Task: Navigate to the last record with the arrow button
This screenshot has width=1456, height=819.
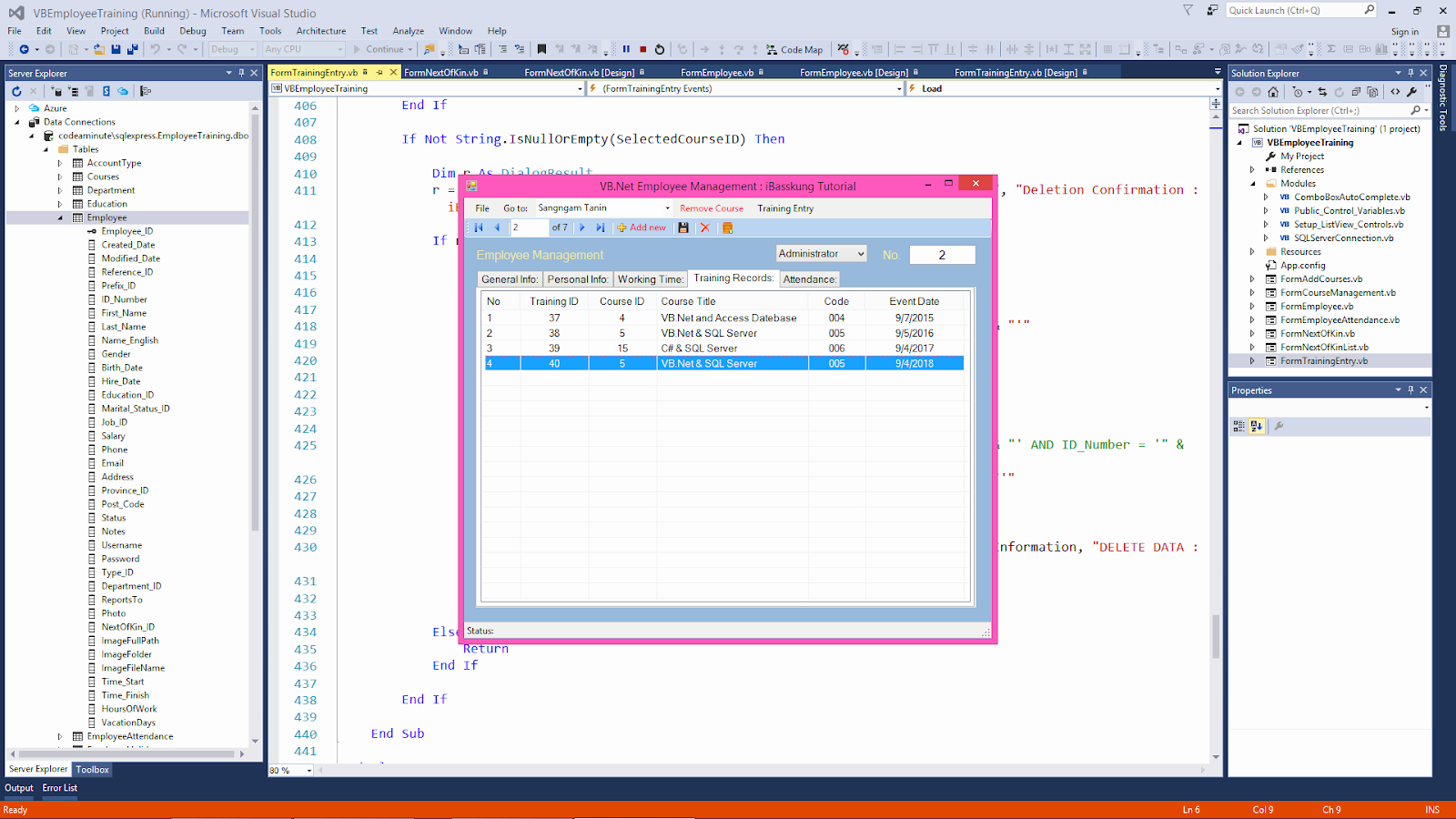Action: tap(600, 227)
